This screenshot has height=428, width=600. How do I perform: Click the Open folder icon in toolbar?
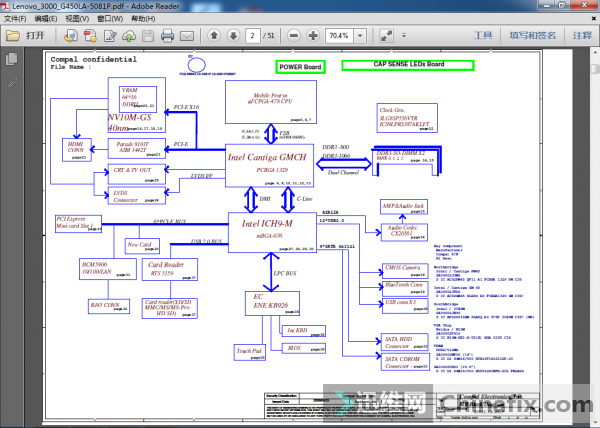click(13, 36)
